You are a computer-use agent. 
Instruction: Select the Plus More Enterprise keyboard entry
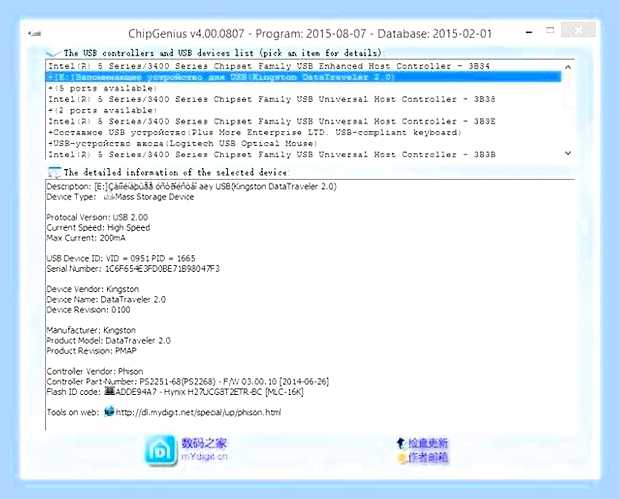coord(255,132)
